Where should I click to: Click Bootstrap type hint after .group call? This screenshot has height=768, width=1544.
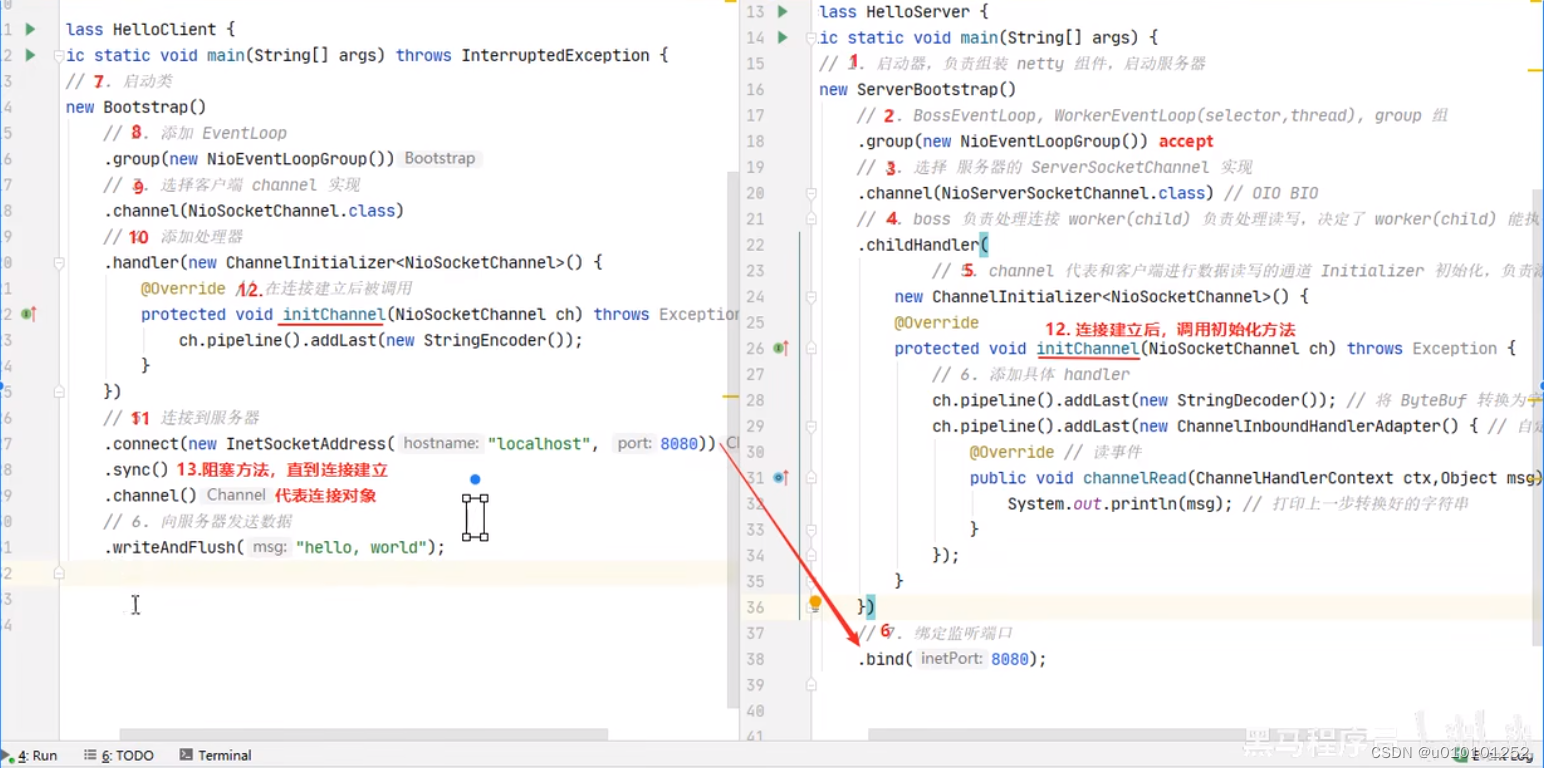(x=440, y=159)
